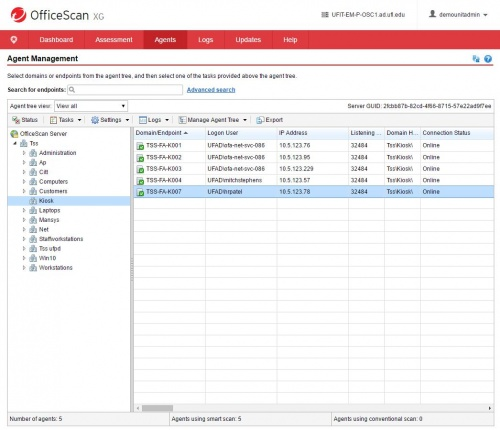Click the TSS-FA-K007 endpoint icon
Image resolution: width=500 pixels, height=430 pixels.
click(x=140, y=192)
